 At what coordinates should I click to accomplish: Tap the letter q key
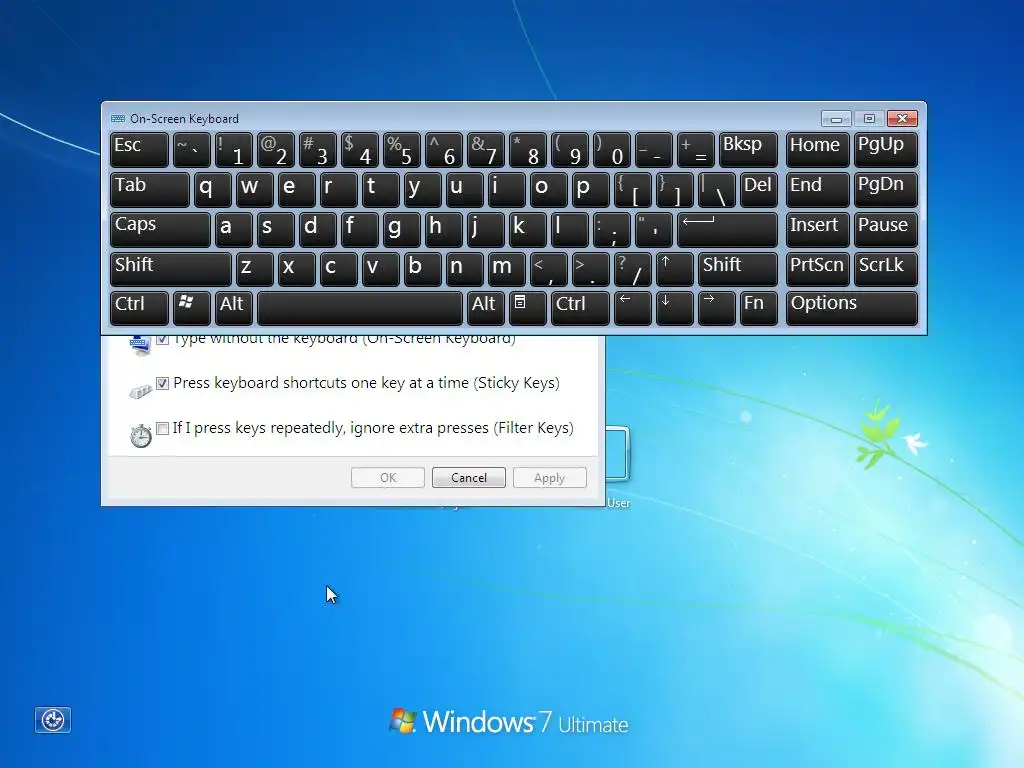click(212, 189)
